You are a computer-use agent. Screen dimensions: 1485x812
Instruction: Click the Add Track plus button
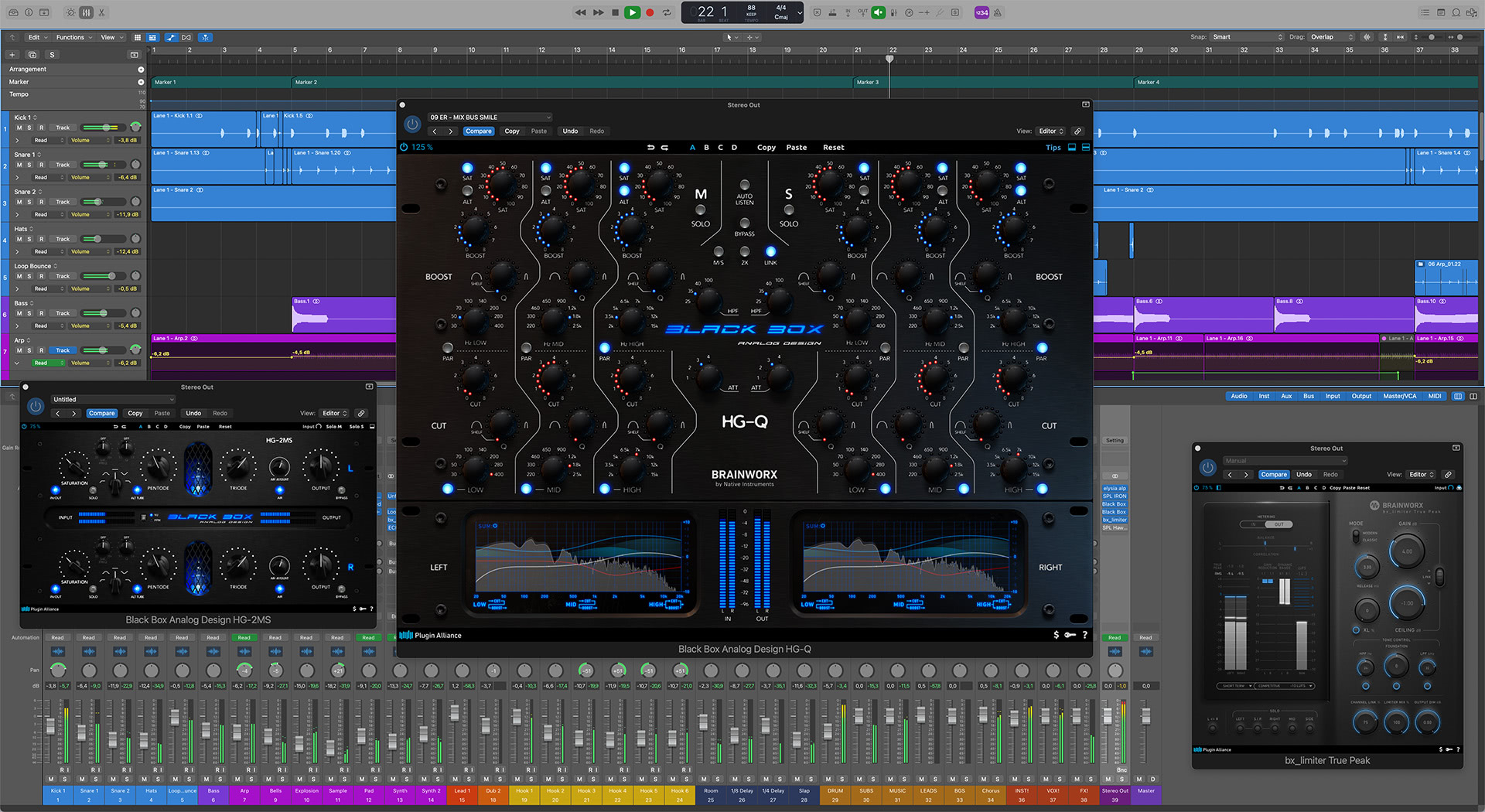coord(12,55)
